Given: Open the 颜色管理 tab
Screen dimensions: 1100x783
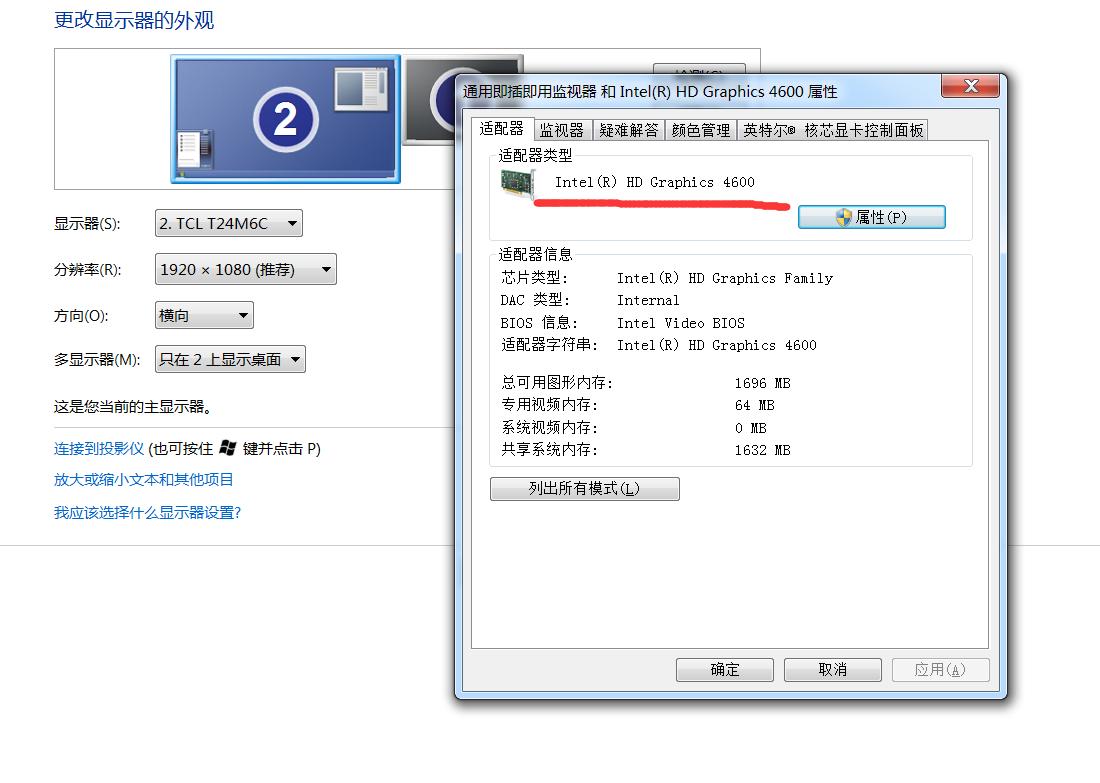Looking at the screenshot, I should tap(700, 128).
